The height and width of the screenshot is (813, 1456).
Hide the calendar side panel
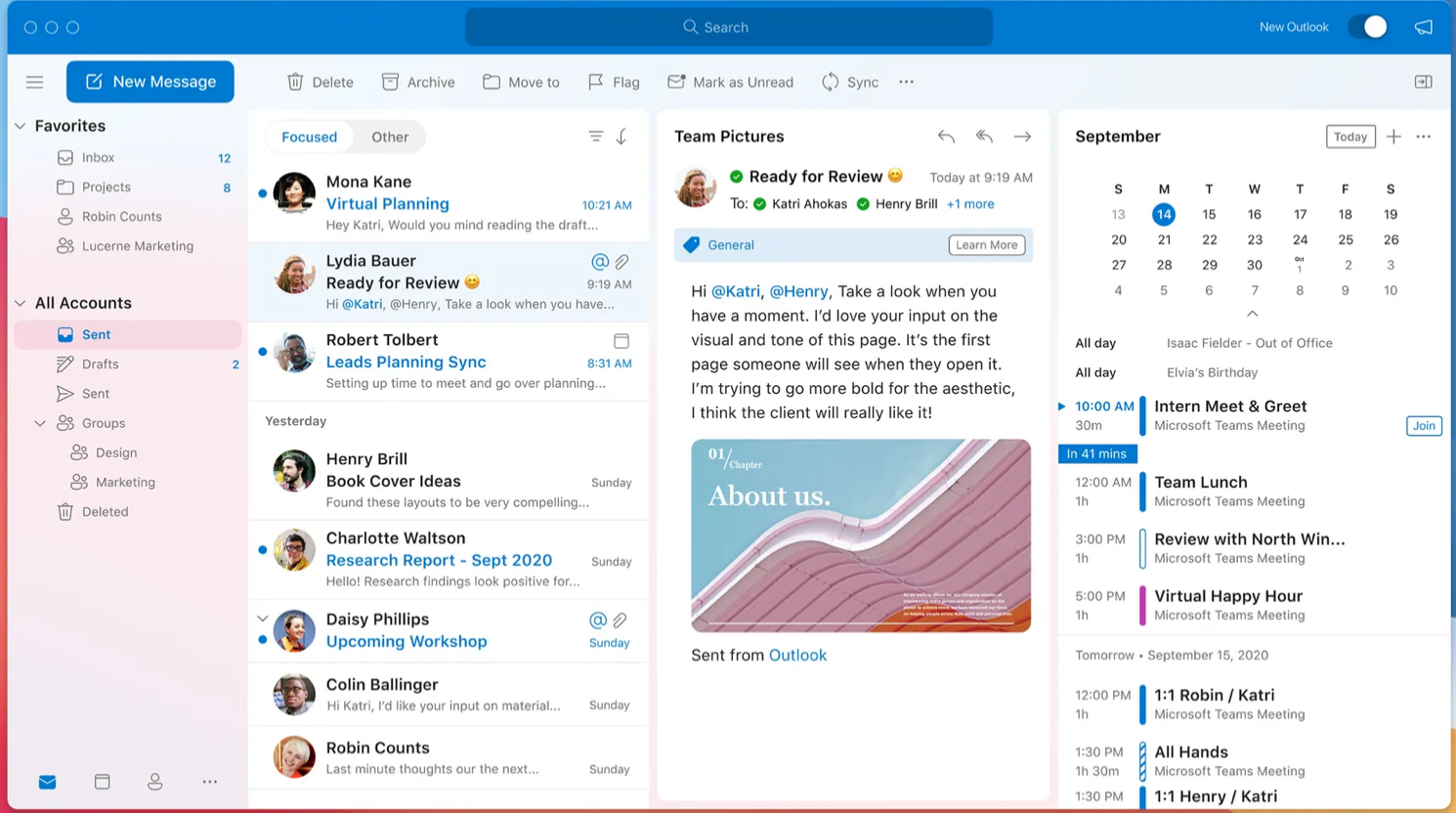pos(1423,82)
